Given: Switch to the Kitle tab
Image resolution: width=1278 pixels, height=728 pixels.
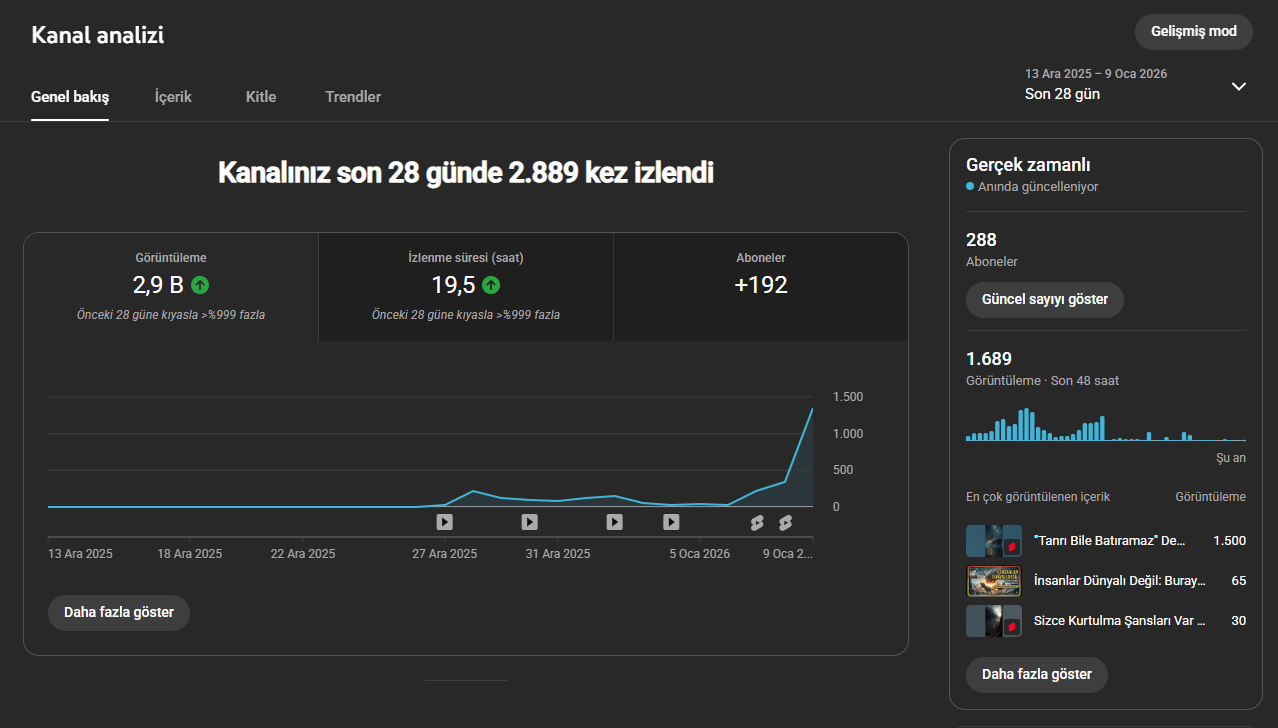Looking at the screenshot, I should [x=261, y=97].
